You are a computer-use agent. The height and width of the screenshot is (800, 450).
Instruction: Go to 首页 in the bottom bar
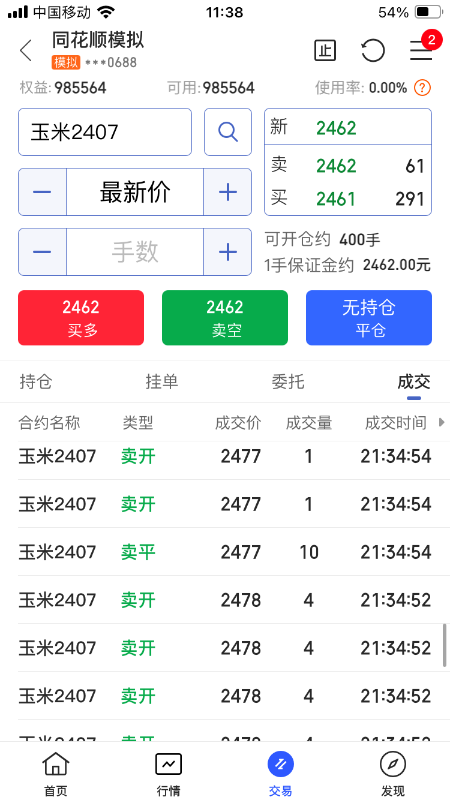pyautogui.click(x=56, y=775)
